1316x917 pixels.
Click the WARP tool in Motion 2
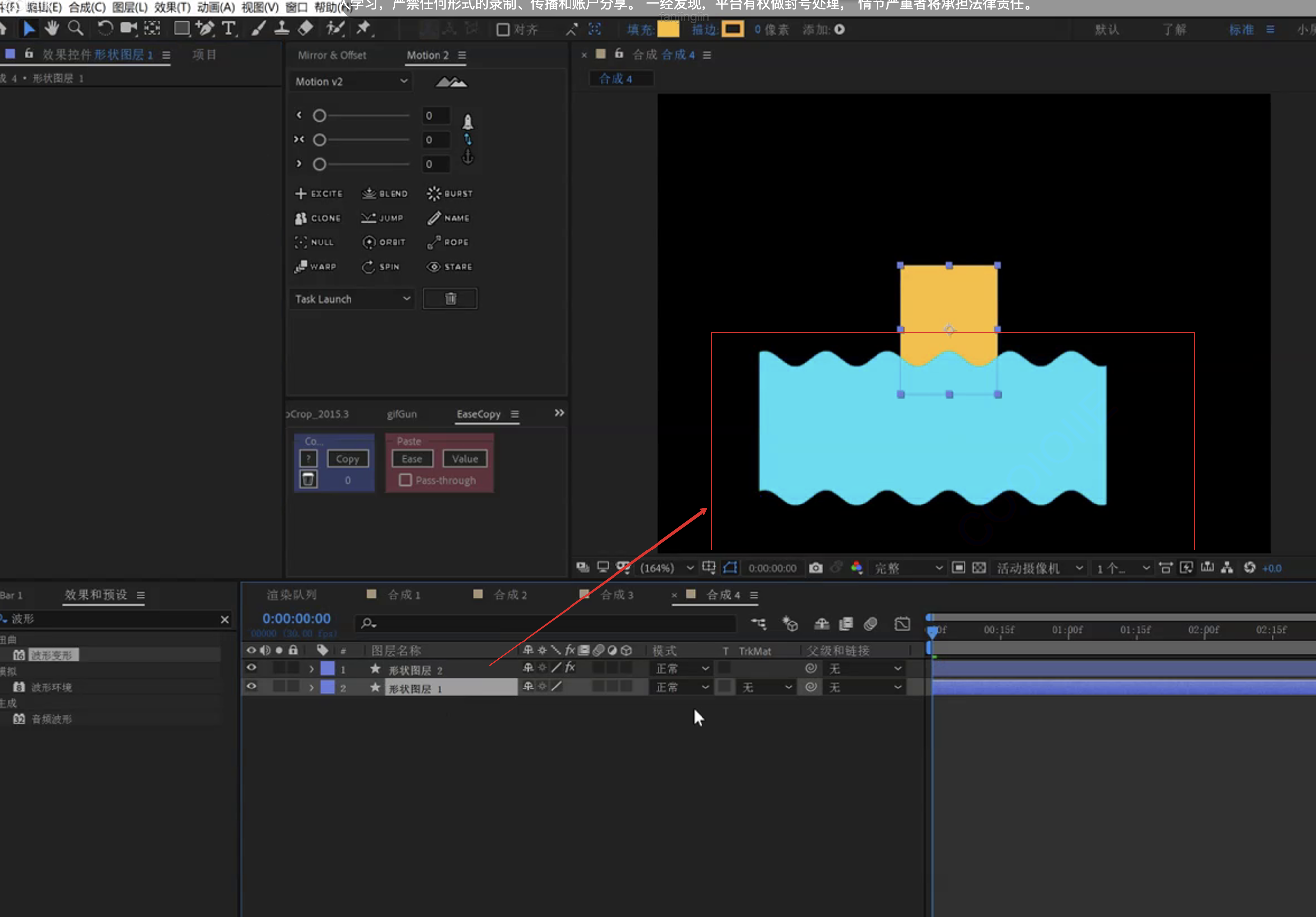coord(315,267)
